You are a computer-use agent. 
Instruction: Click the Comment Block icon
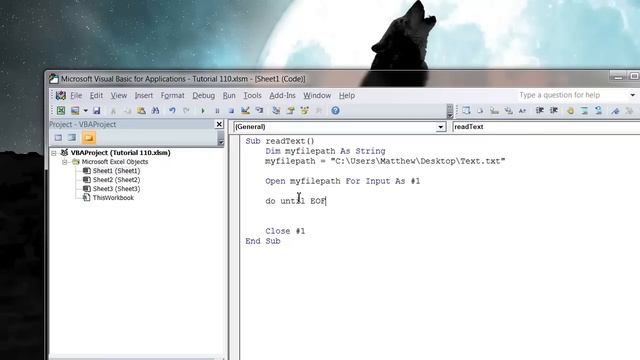[x=584, y=111]
